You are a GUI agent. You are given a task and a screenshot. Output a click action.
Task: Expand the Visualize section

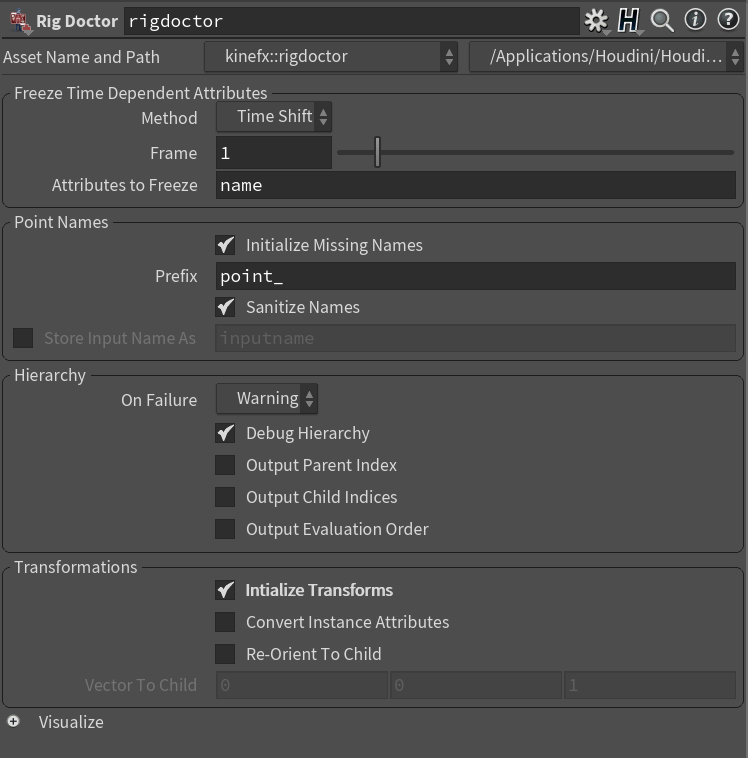click(14, 721)
